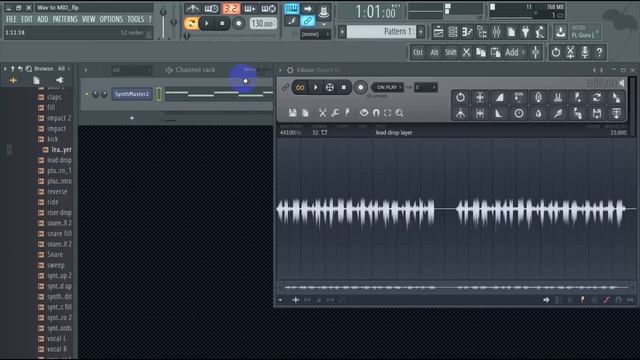Image resolution: width=640 pixels, height=360 pixels.
Task: Click the add channel plus button
Action: point(132,118)
